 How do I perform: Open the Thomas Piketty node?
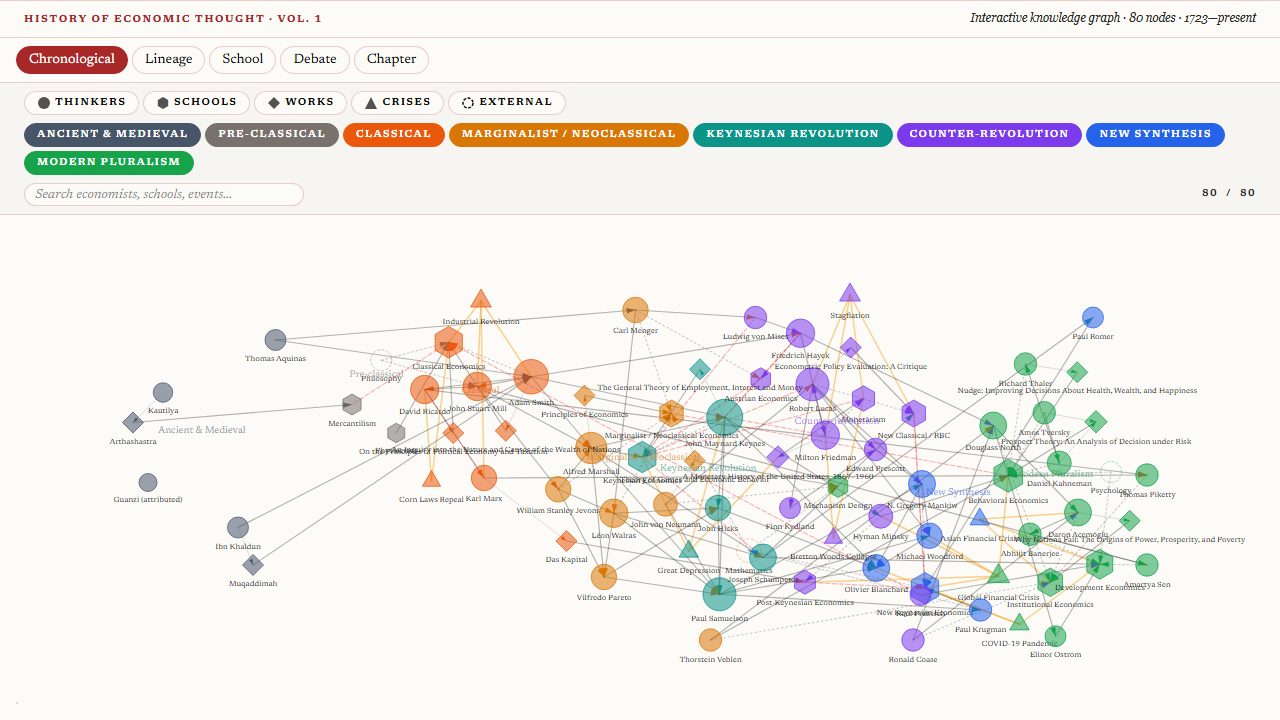tap(1147, 475)
